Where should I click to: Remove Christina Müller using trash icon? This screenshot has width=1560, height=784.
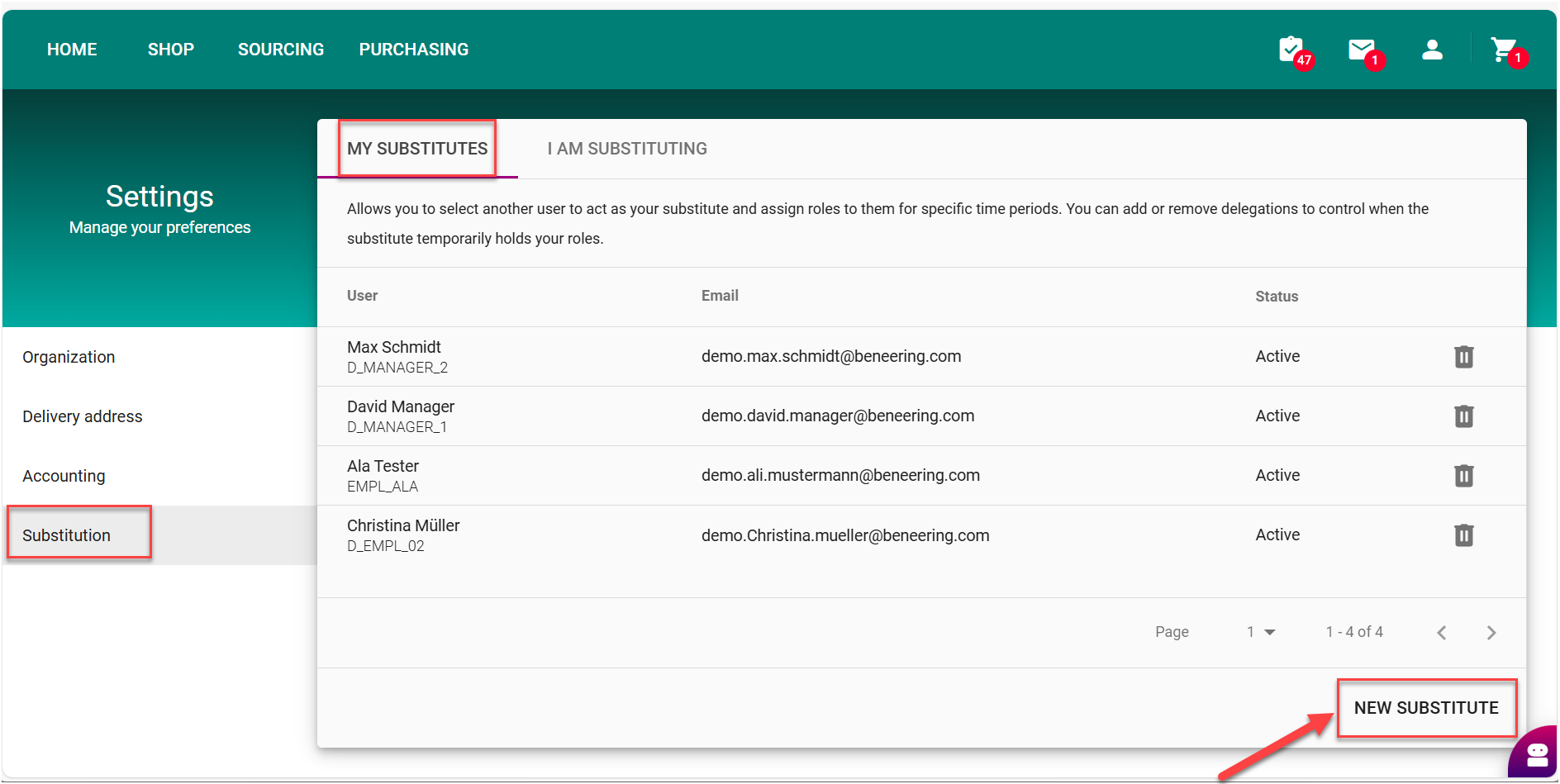[1463, 535]
